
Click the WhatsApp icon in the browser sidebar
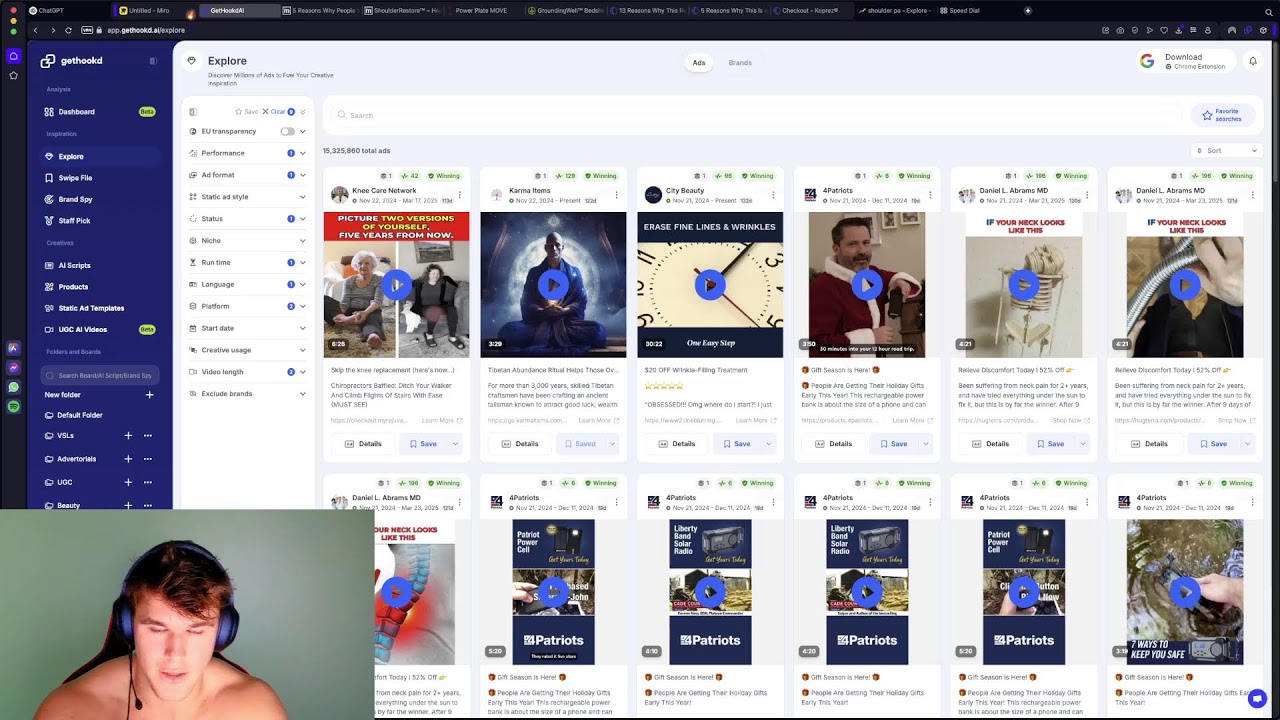coord(13,387)
